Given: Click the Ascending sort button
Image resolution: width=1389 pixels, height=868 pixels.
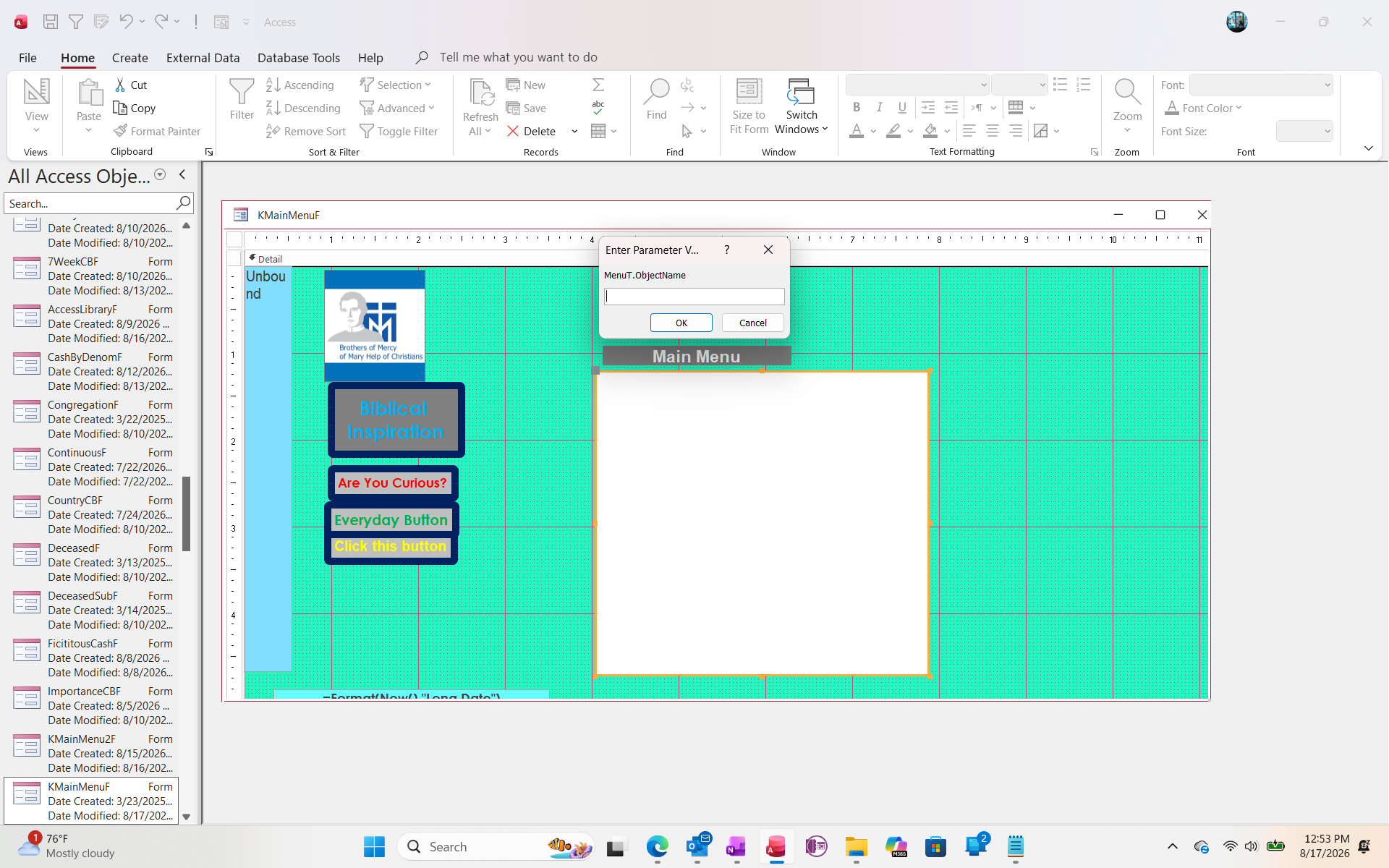Looking at the screenshot, I should click(x=300, y=85).
